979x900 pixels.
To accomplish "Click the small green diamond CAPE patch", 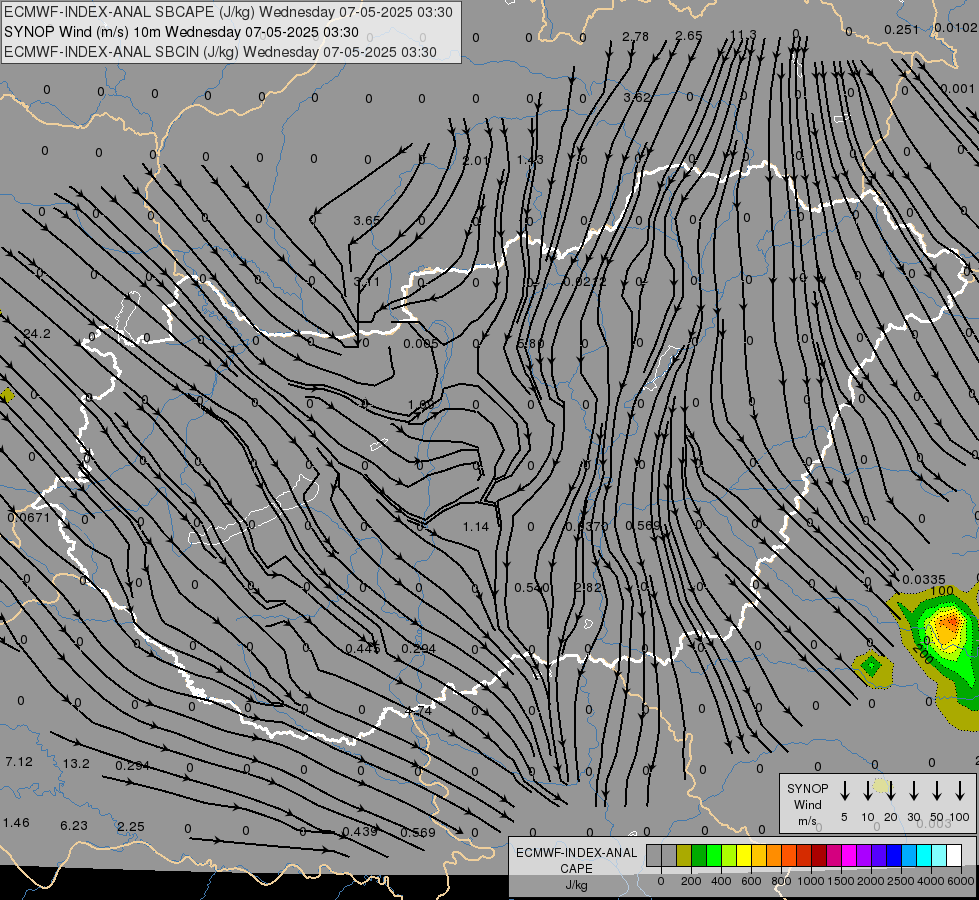I will point(871,666).
